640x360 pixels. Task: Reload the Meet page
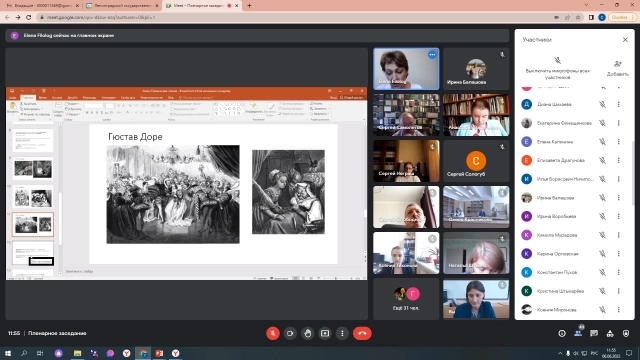(28, 18)
